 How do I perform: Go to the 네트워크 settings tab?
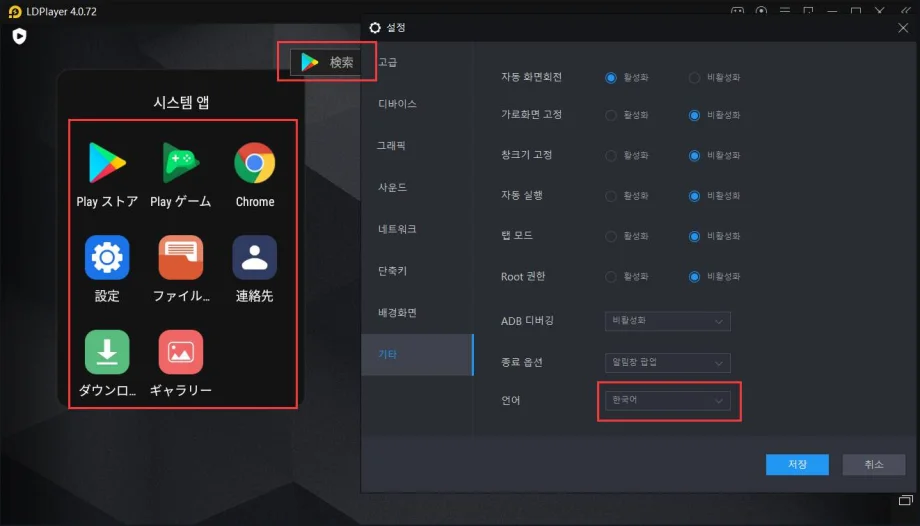click(417, 229)
